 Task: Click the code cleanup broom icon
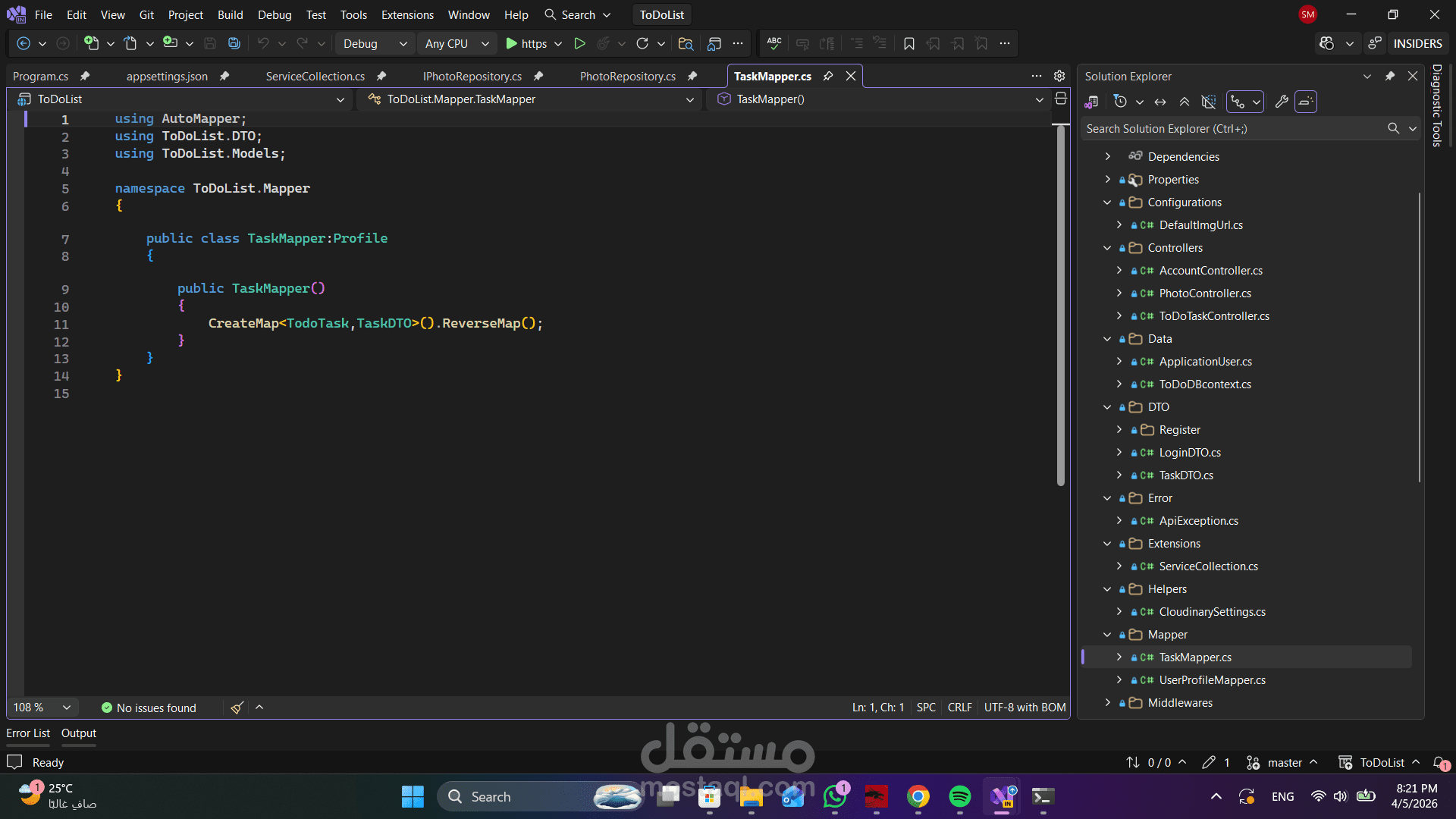tap(237, 708)
